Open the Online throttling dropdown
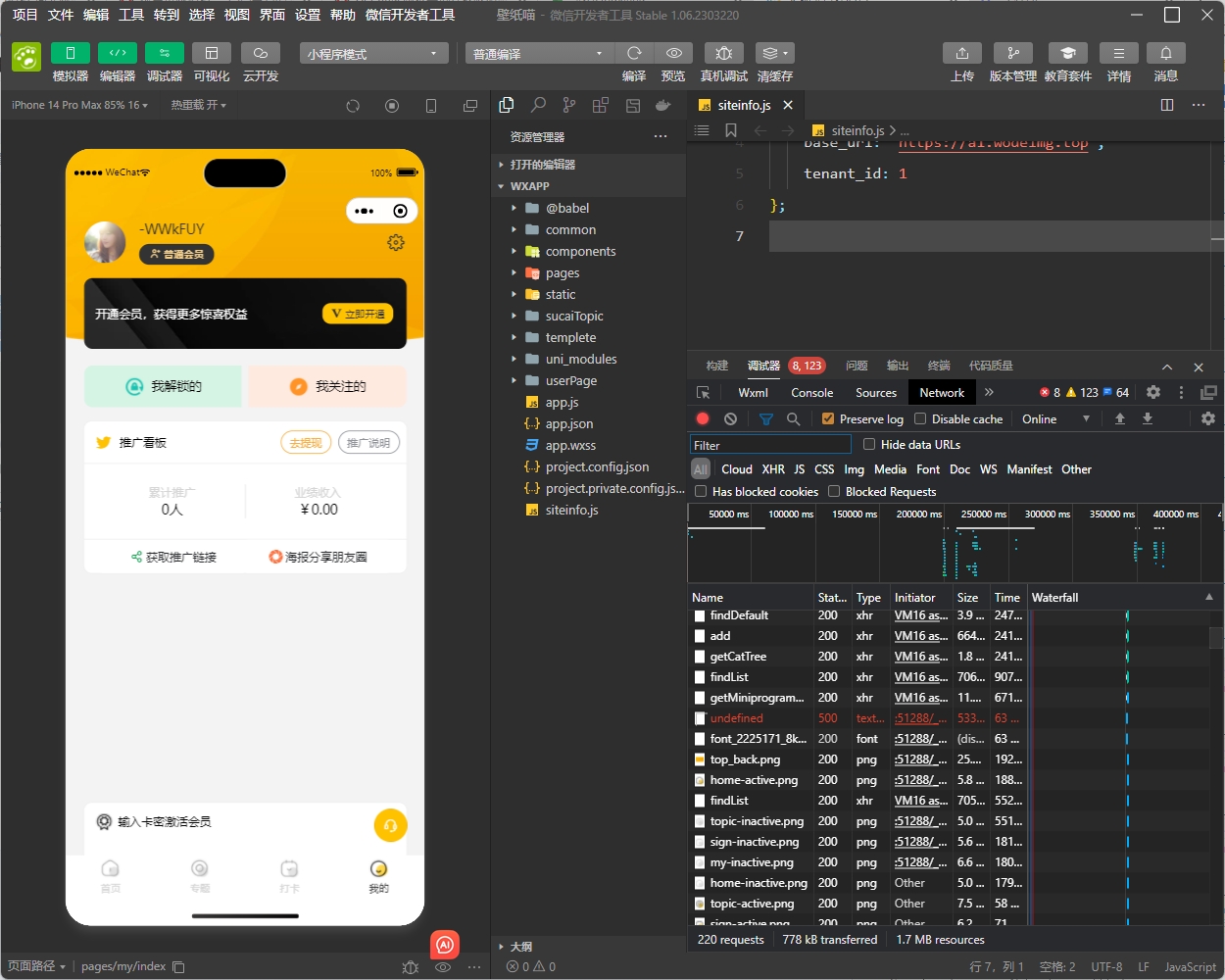The width and height of the screenshot is (1225, 980). coord(1055,418)
